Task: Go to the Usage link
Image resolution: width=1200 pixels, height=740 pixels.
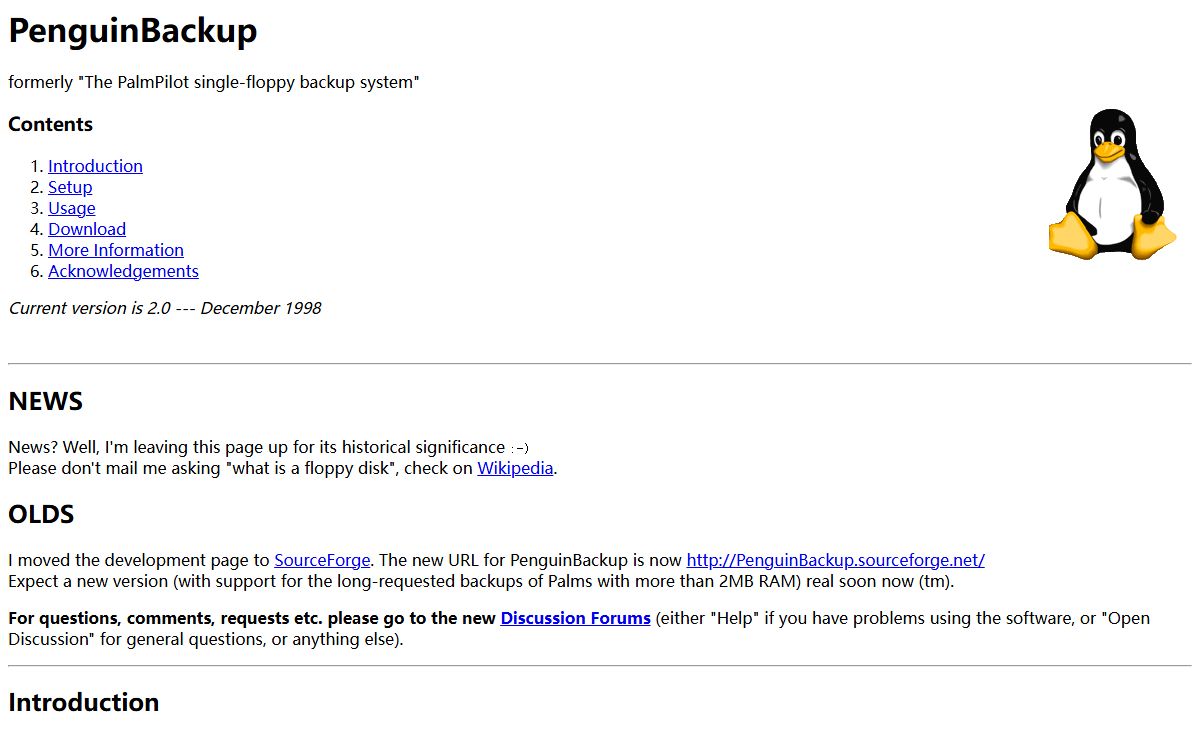Action: click(72, 208)
